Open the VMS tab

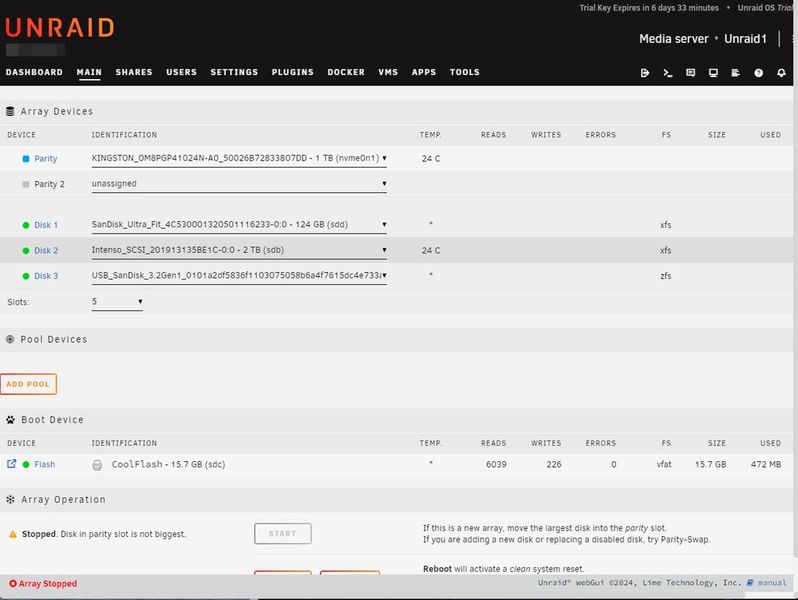coord(388,72)
